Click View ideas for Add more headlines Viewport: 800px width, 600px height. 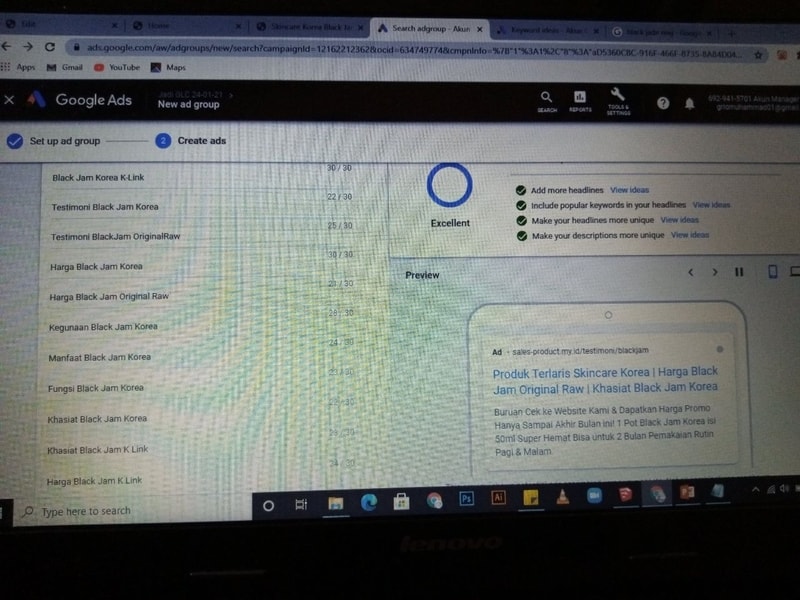point(629,190)
